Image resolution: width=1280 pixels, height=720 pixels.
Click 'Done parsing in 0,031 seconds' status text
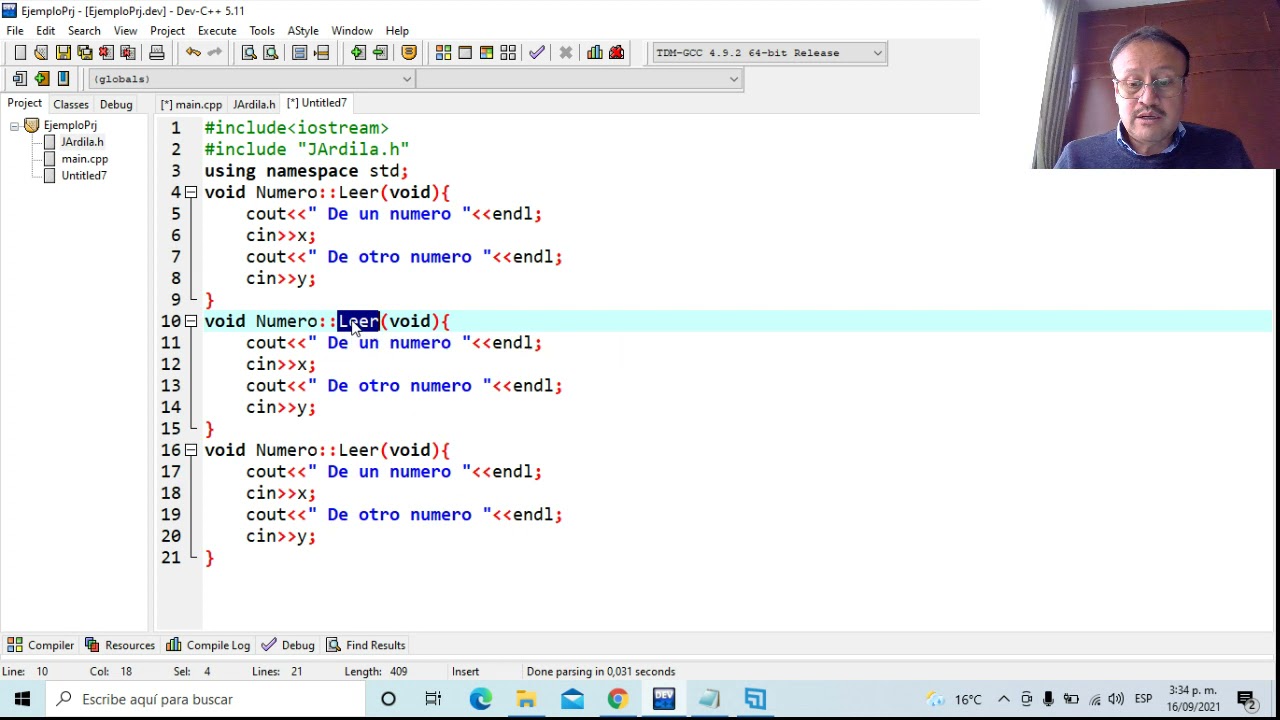(601, 672)
